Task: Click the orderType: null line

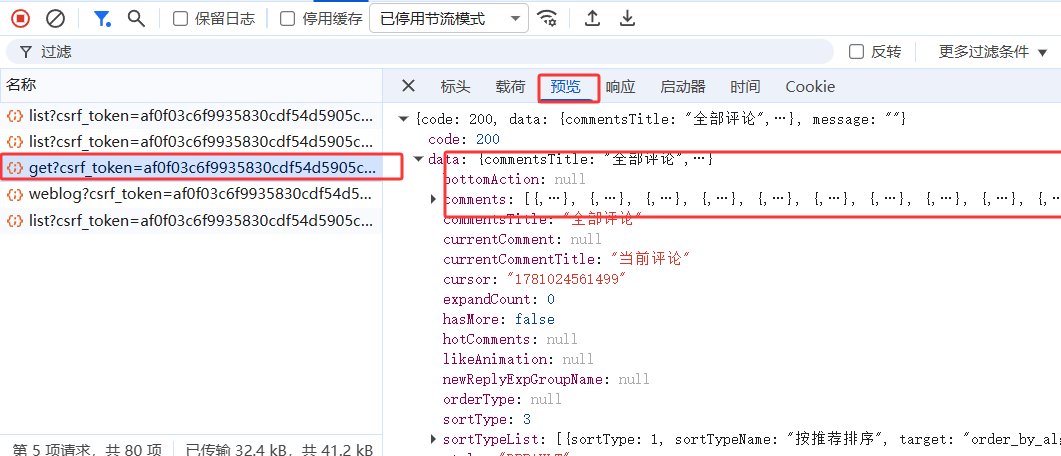Action: point(503,399)
